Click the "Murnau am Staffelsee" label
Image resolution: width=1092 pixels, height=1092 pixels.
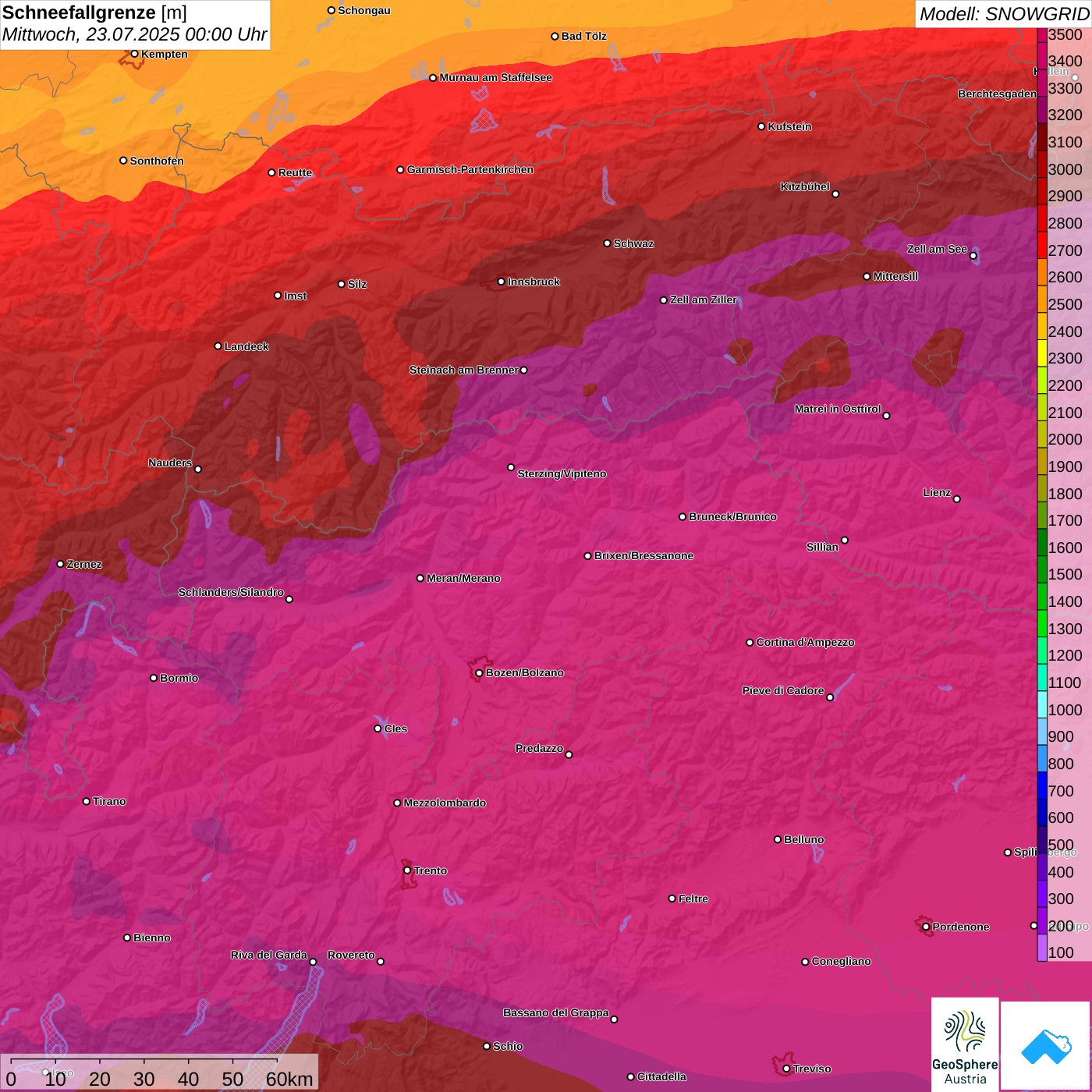(x=495, y=77)
